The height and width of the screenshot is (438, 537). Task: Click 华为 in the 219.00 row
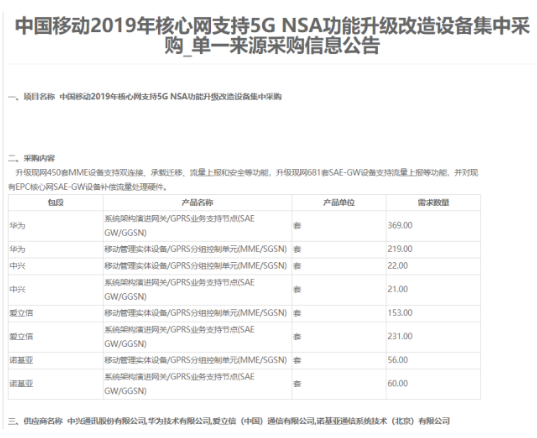coord(17,249)
